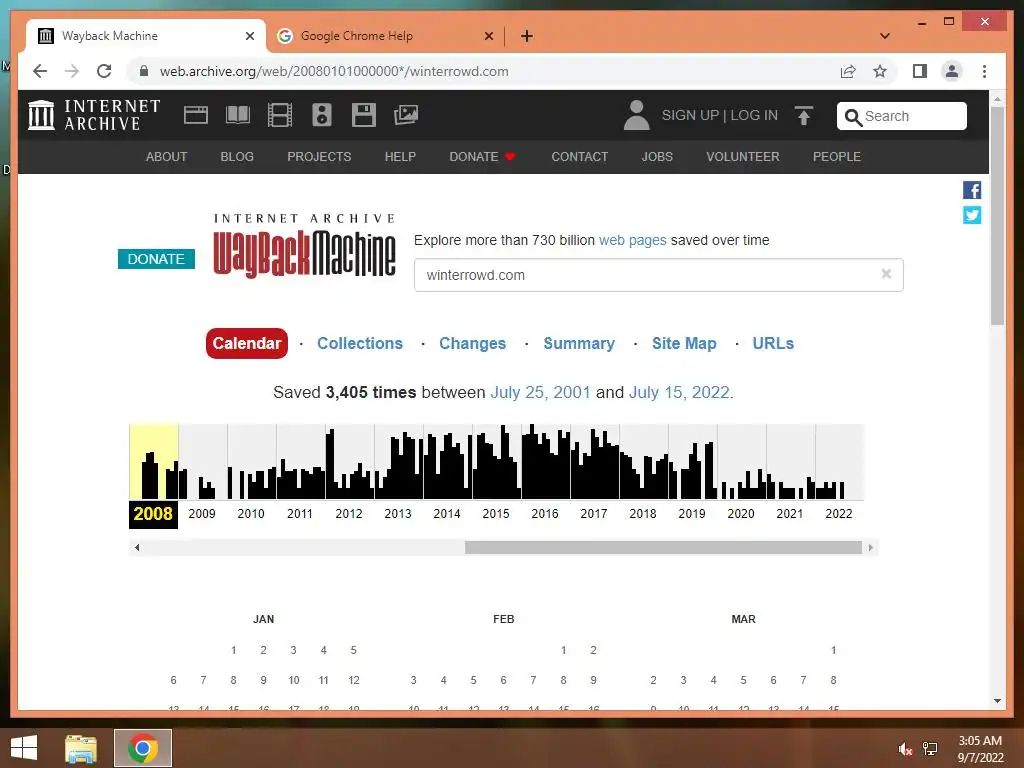Select the Calendar view tab

pyautogui.click(x=247, y=344)
